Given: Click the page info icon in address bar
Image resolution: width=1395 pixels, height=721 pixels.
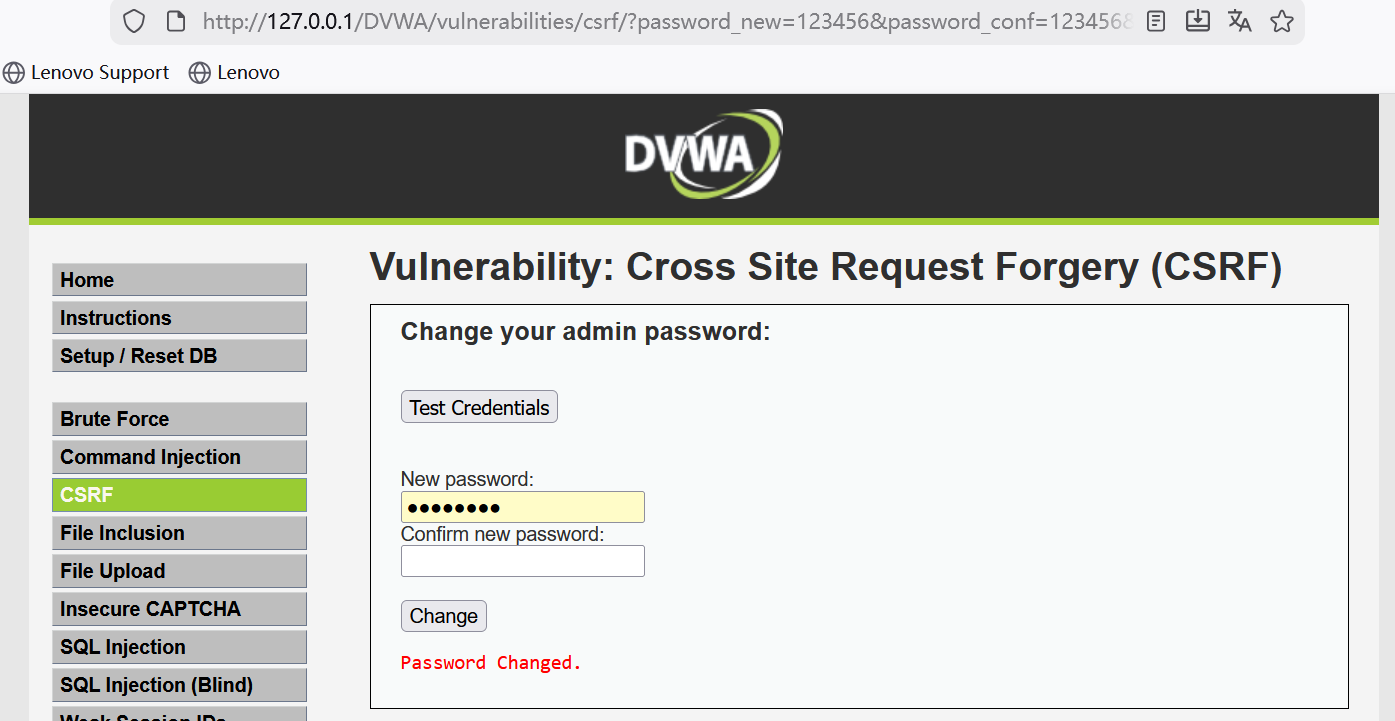Looking at the screenshot, I should (x=176, y=21).
